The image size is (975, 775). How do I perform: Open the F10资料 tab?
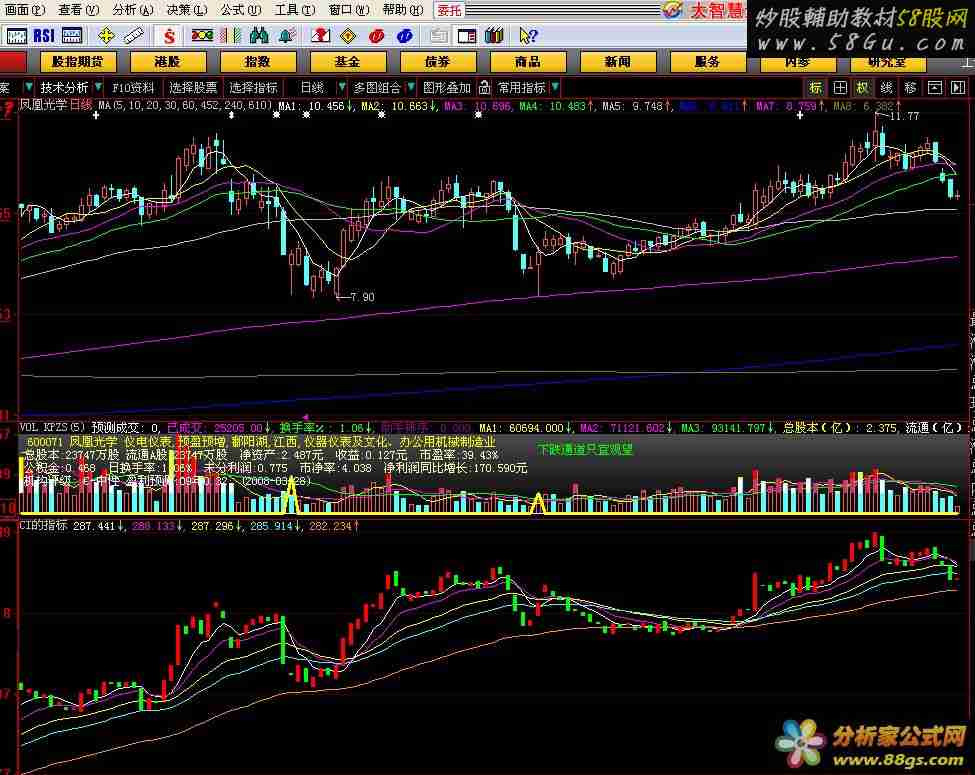pyautogui.click(x=133, y=88)
